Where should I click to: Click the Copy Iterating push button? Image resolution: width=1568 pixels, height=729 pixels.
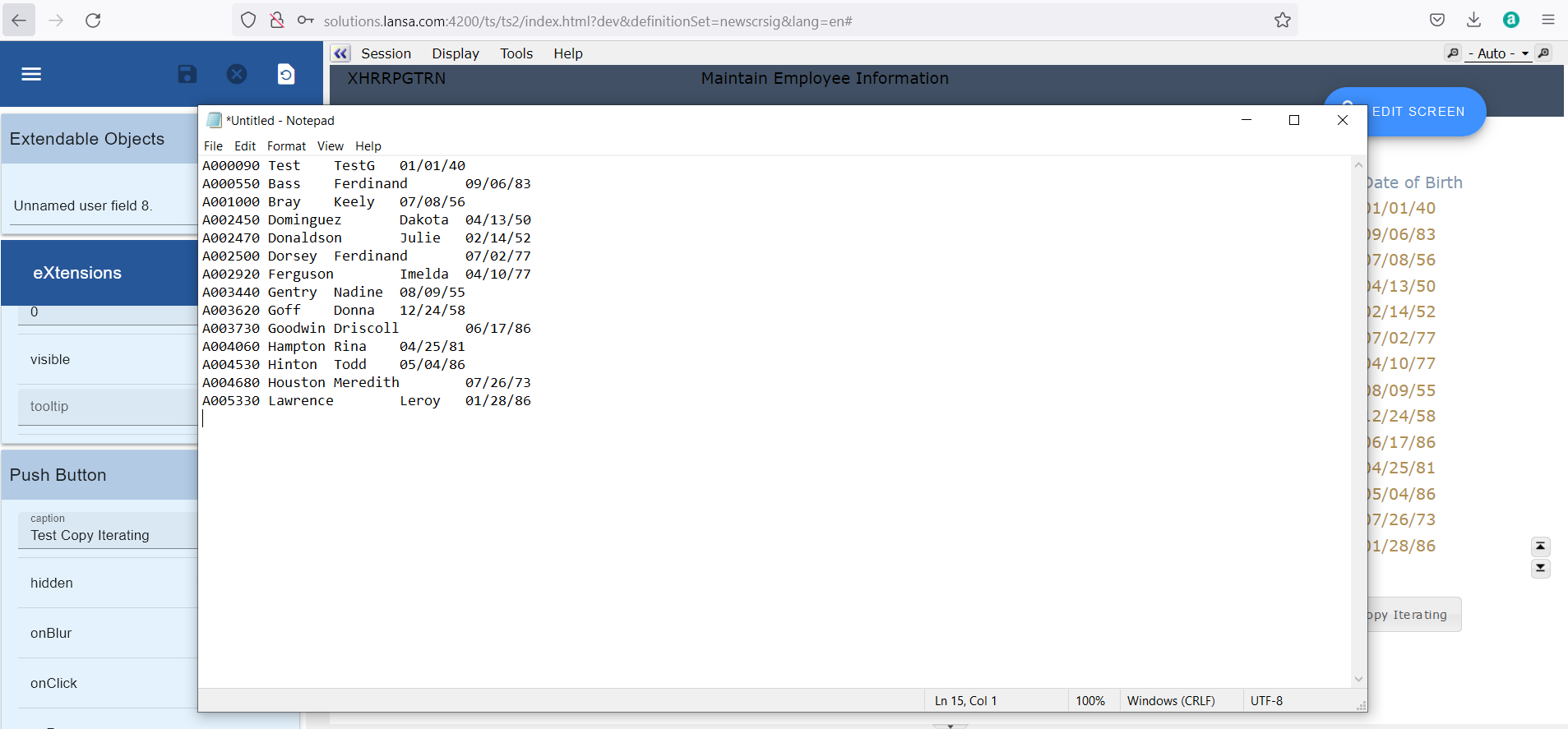(1413, 615)
